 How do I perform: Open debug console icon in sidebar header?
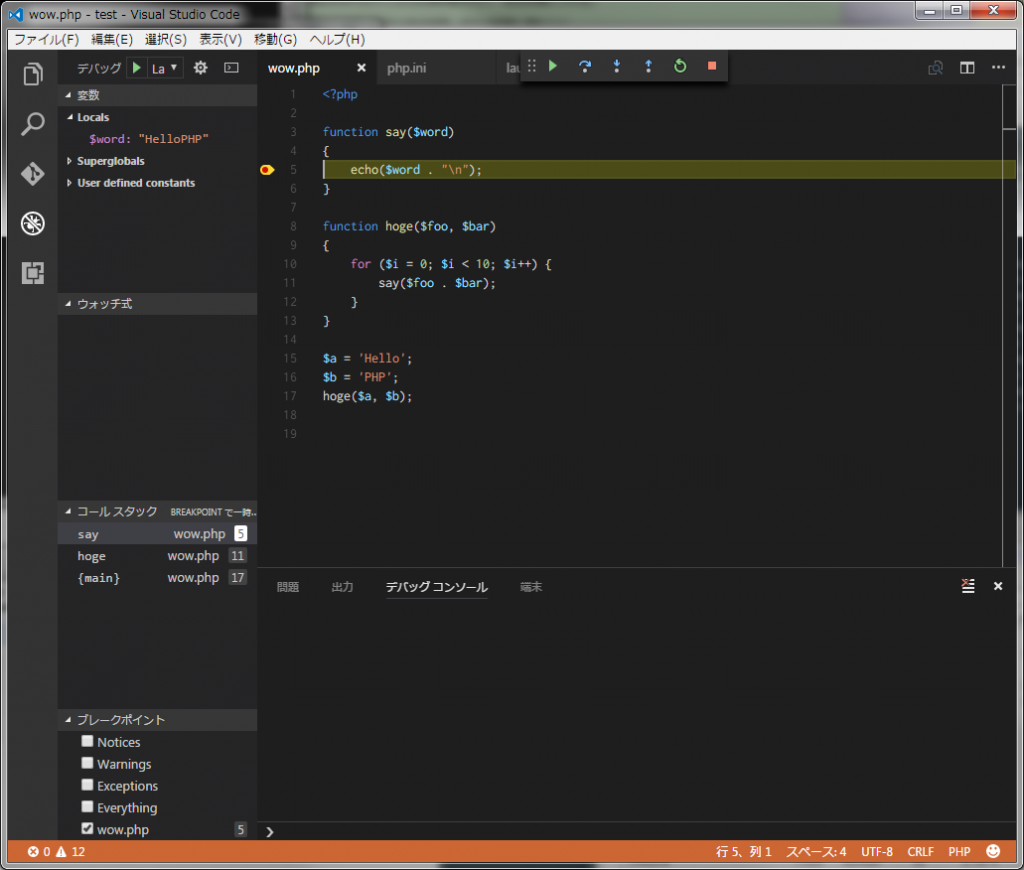click(x=231, y=68)
